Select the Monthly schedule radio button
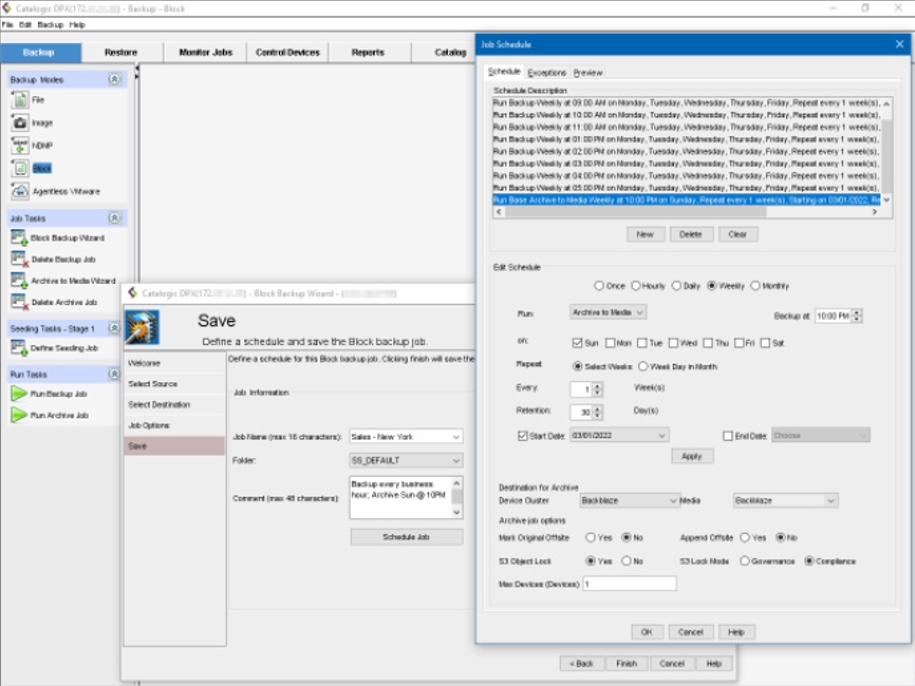915x686 pixels. pyautogui.click(x=756, y=286)
